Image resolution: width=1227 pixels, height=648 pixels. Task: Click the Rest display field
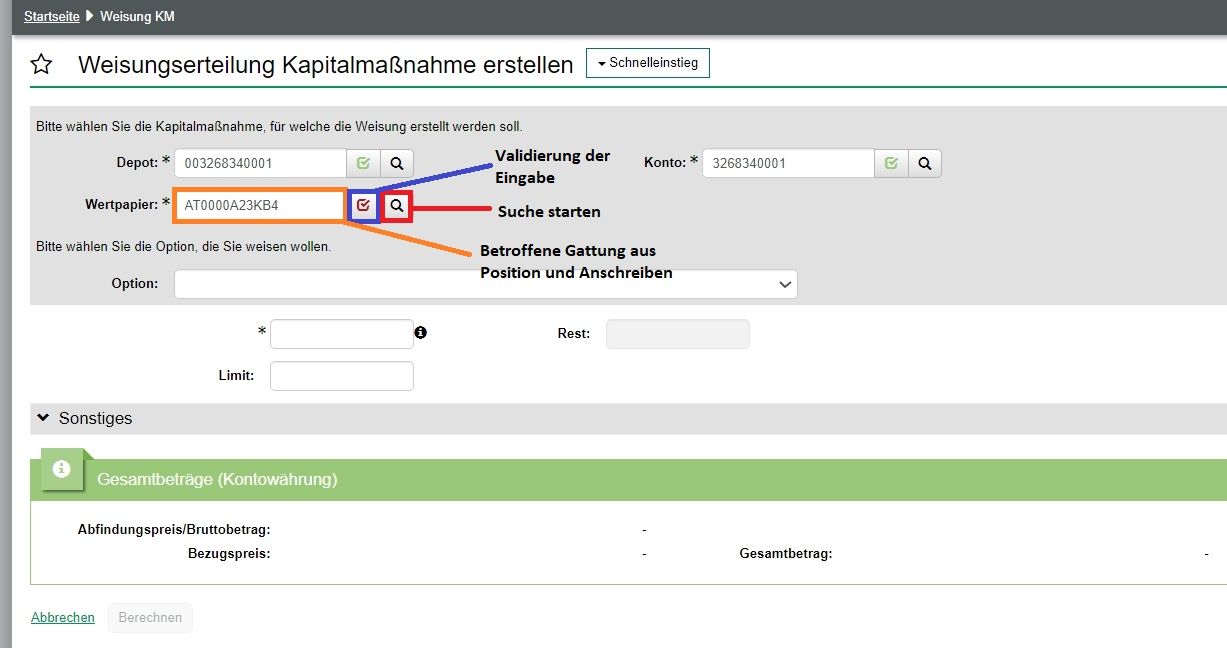[678, 333]
